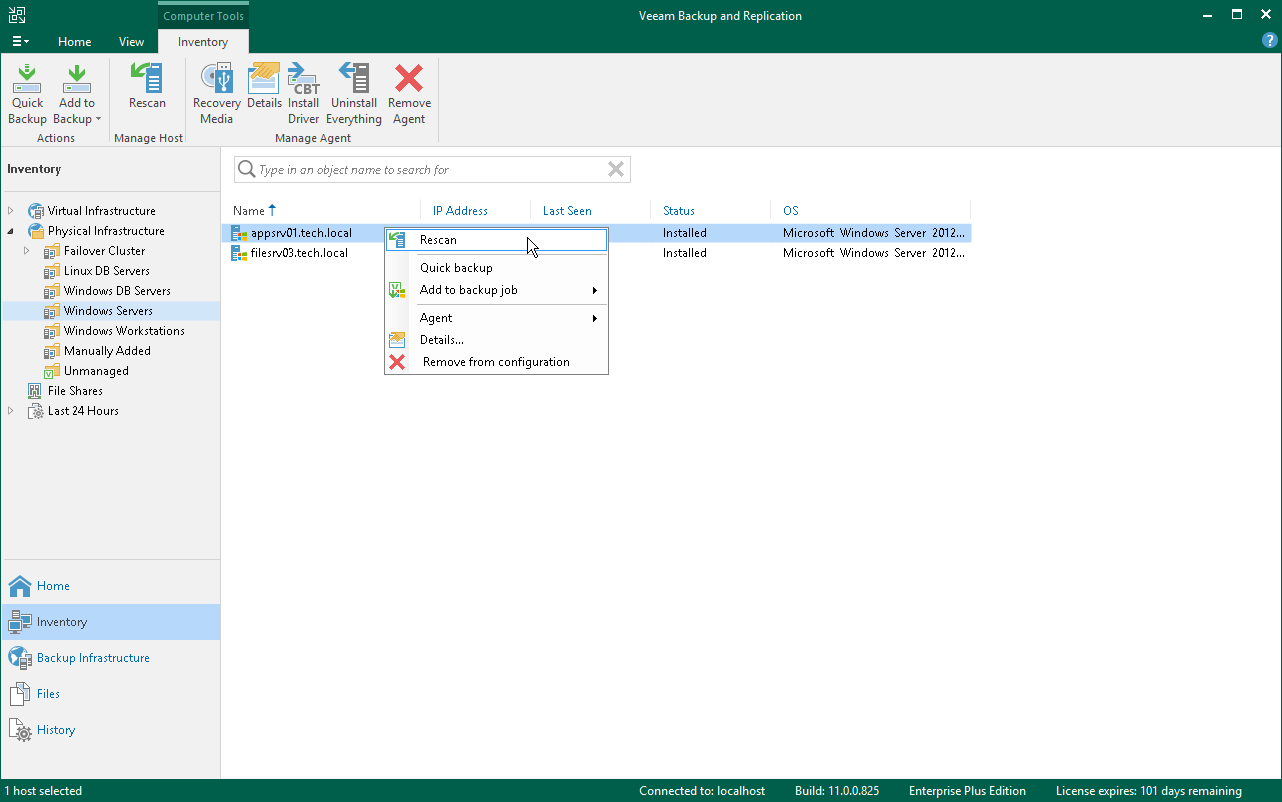
Task: Click the Details ribbon icon
Action: [x=264, y=87]
